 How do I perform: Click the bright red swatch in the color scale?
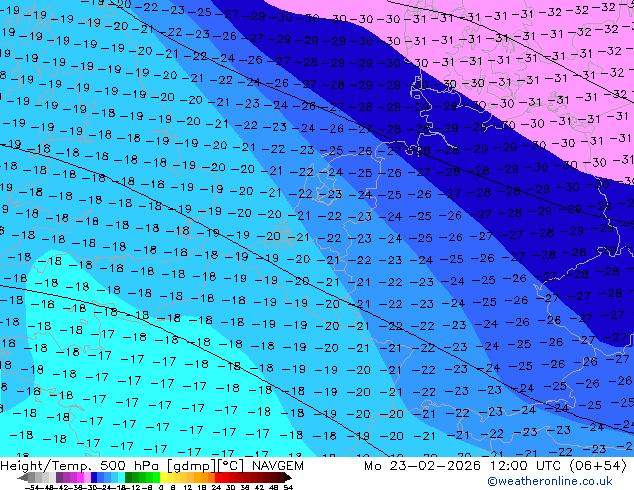pyautogui.click(x=218, y=477)
